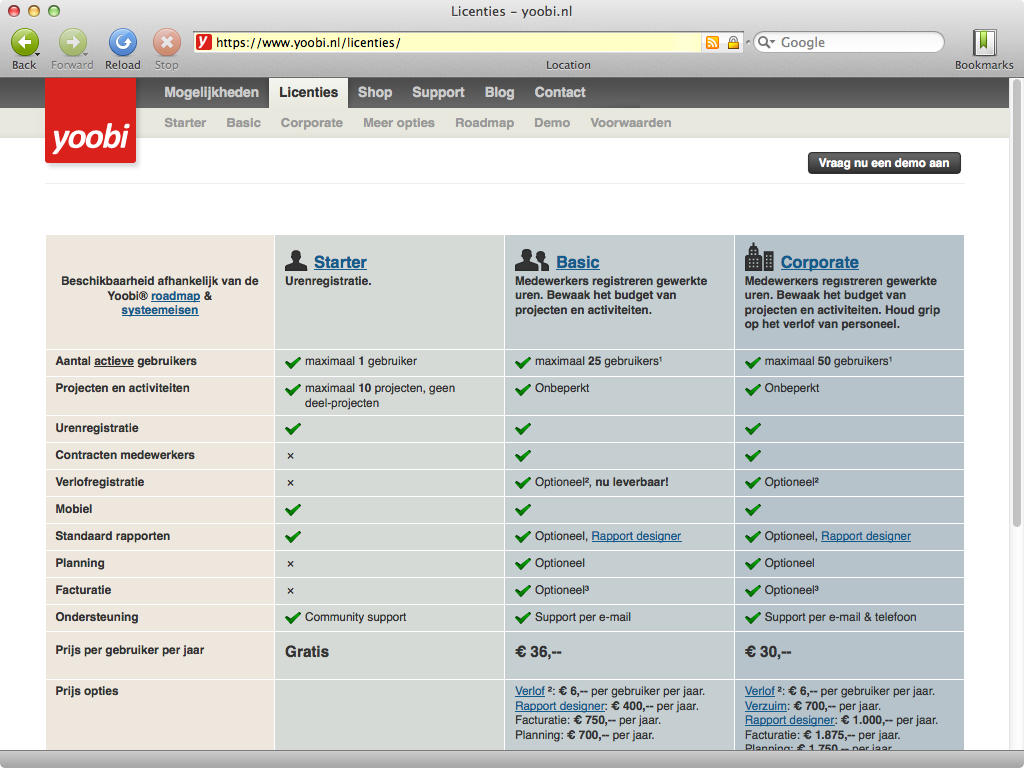Click the '€ 30,--' Corporate price
The image size is (1024, 768).
(x=768, y=652)
